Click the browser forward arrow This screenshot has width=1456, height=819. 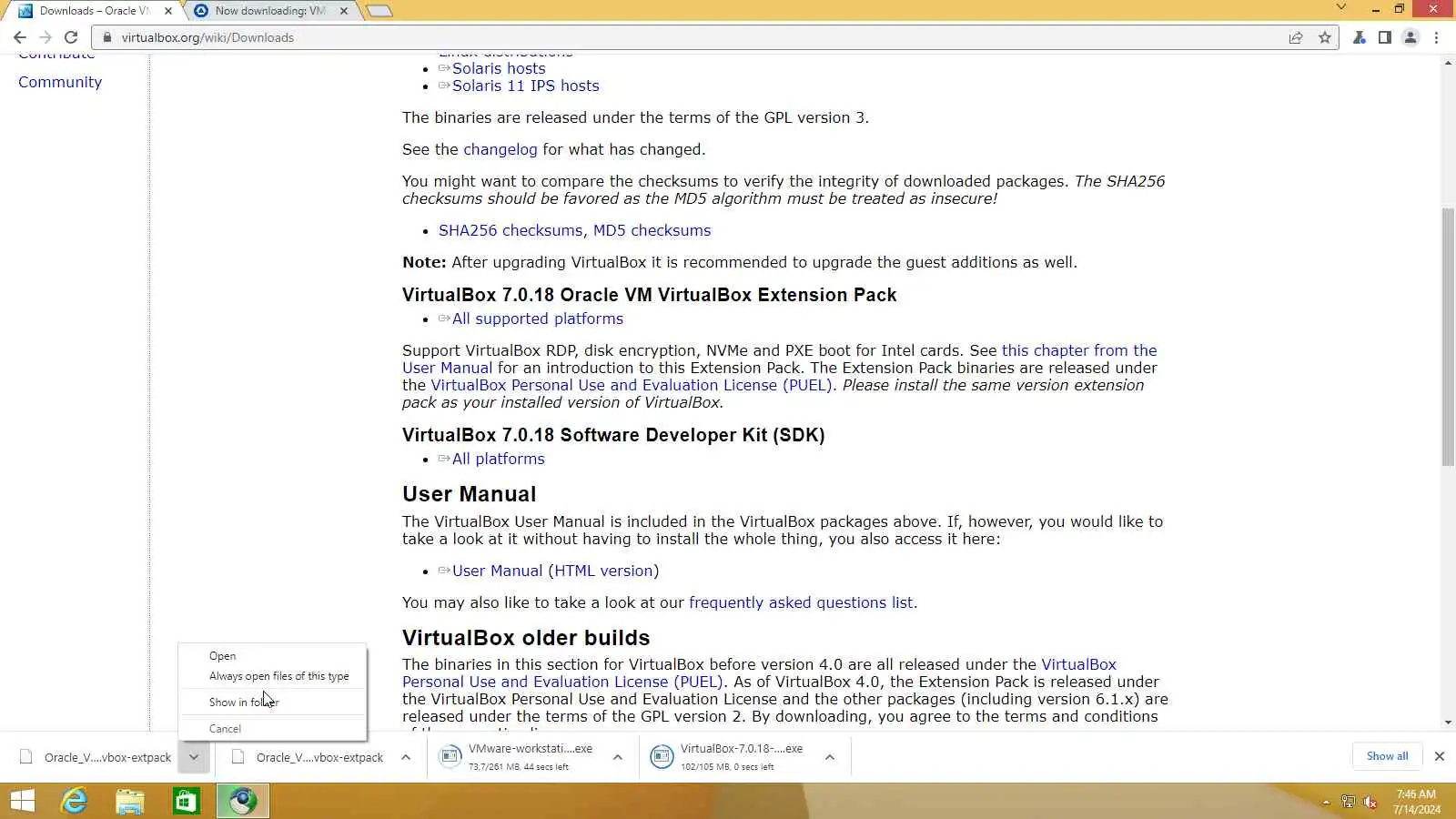[45, 37]
